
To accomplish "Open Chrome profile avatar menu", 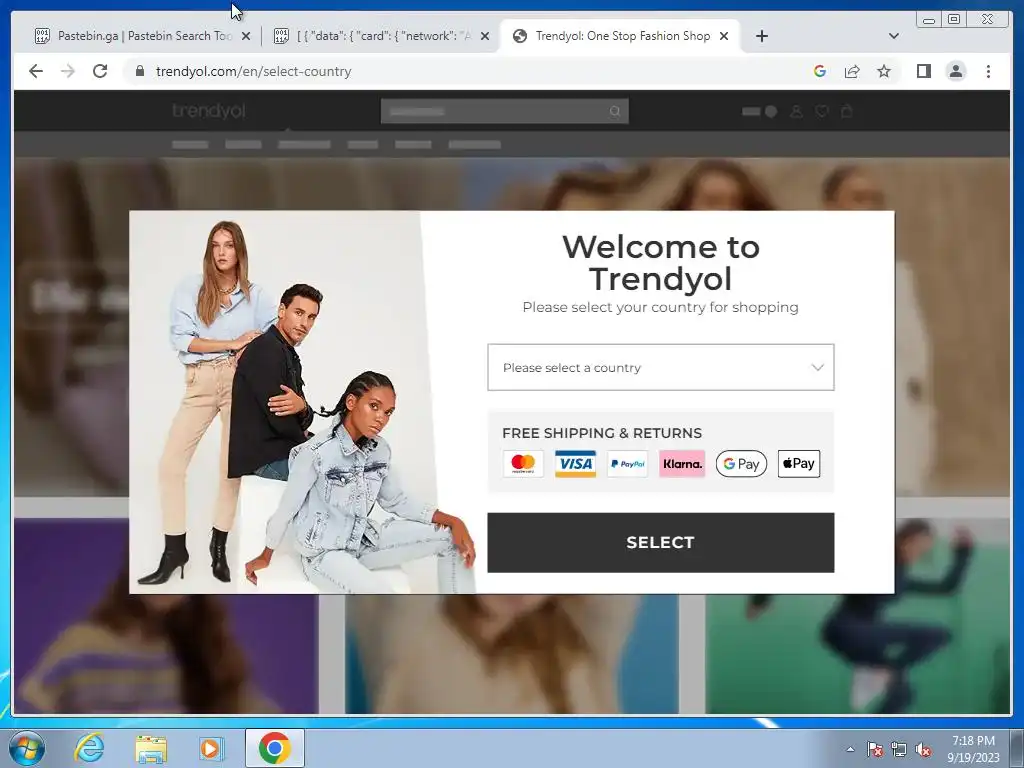I will click(956, 71).
